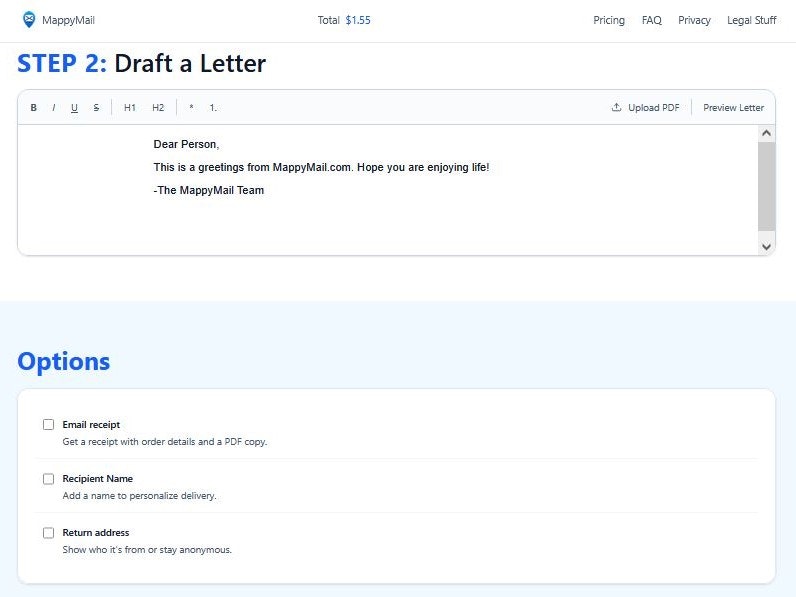Open the Privacy link
Screen dimensions: 796x597
pos(694,20)
